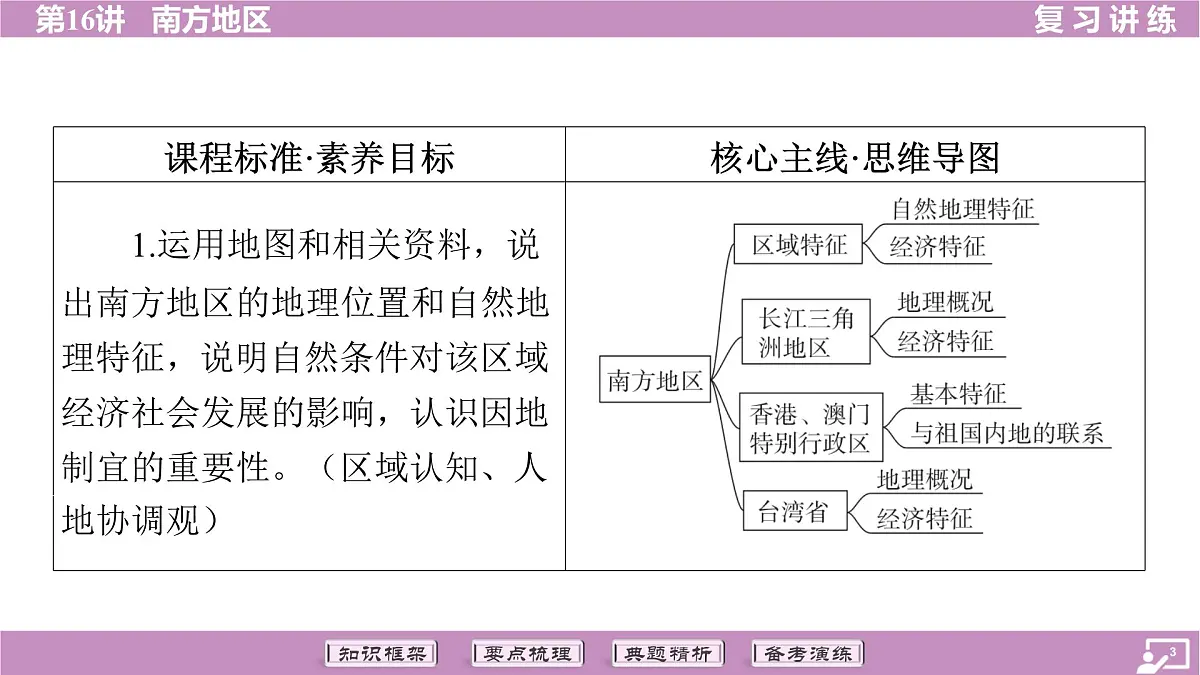Go to the 典题精析 section
Screen dimensions: 1200x675
[x=667, y=654]
